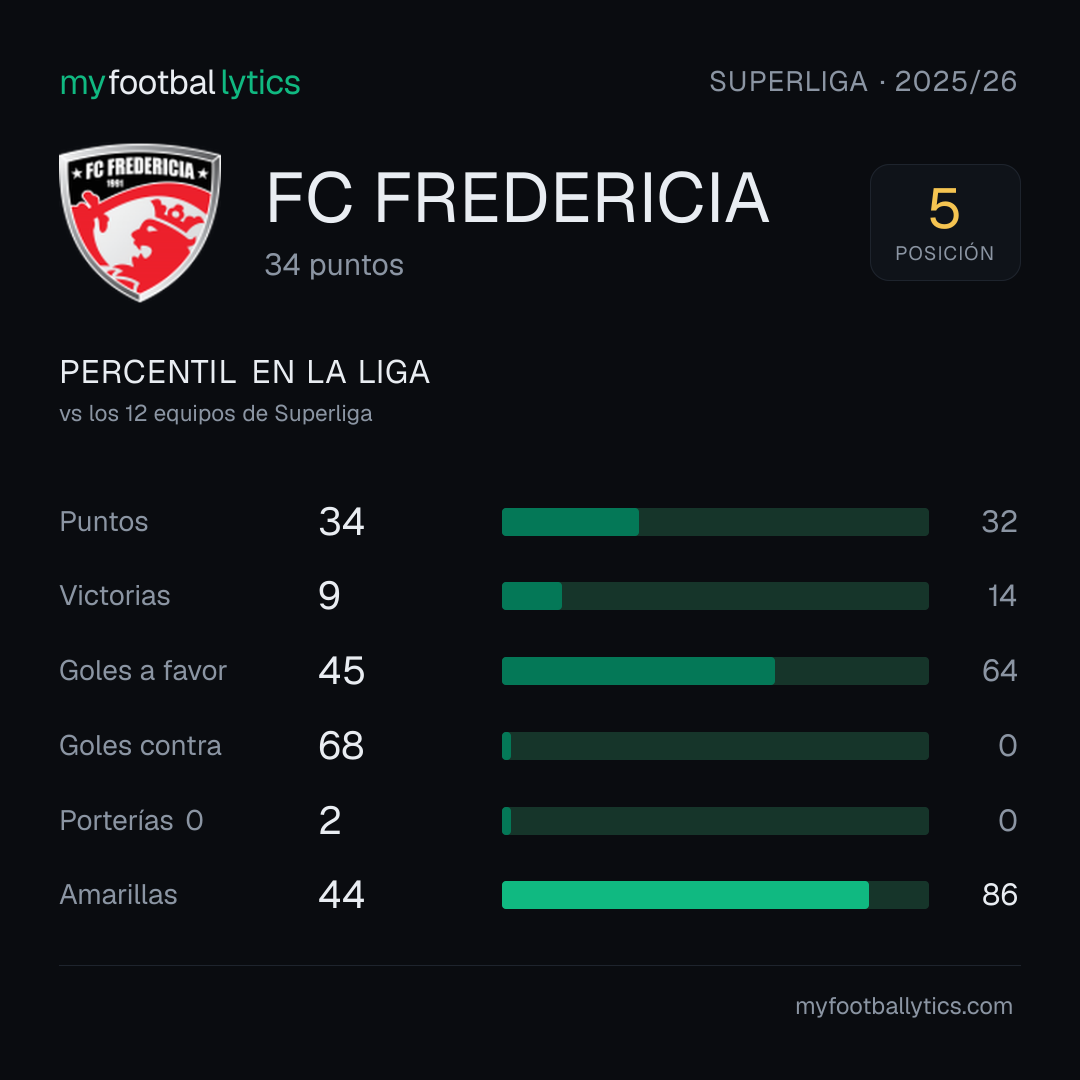The height and width of the screenshot is (1080, 1080).
Task: Click the FC FREDERICIA team title
Action: click(x=517, y=198)
